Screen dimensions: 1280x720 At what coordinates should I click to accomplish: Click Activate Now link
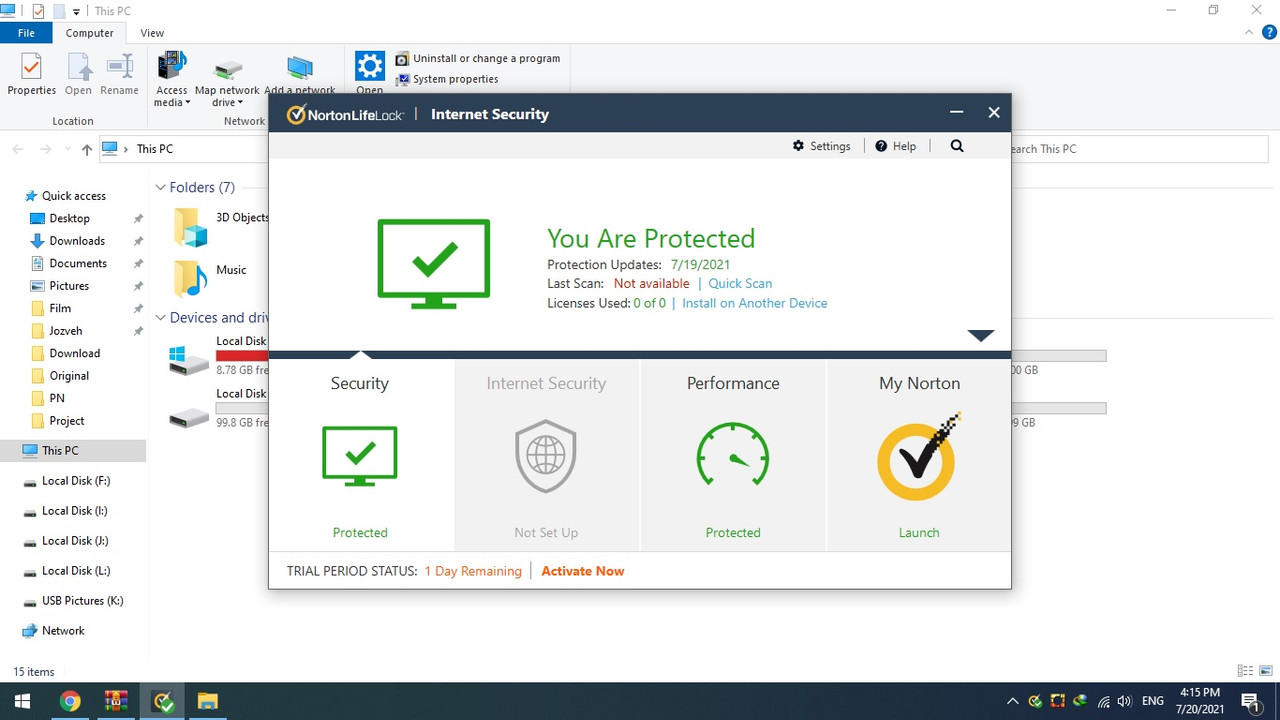tap(582, 571)
